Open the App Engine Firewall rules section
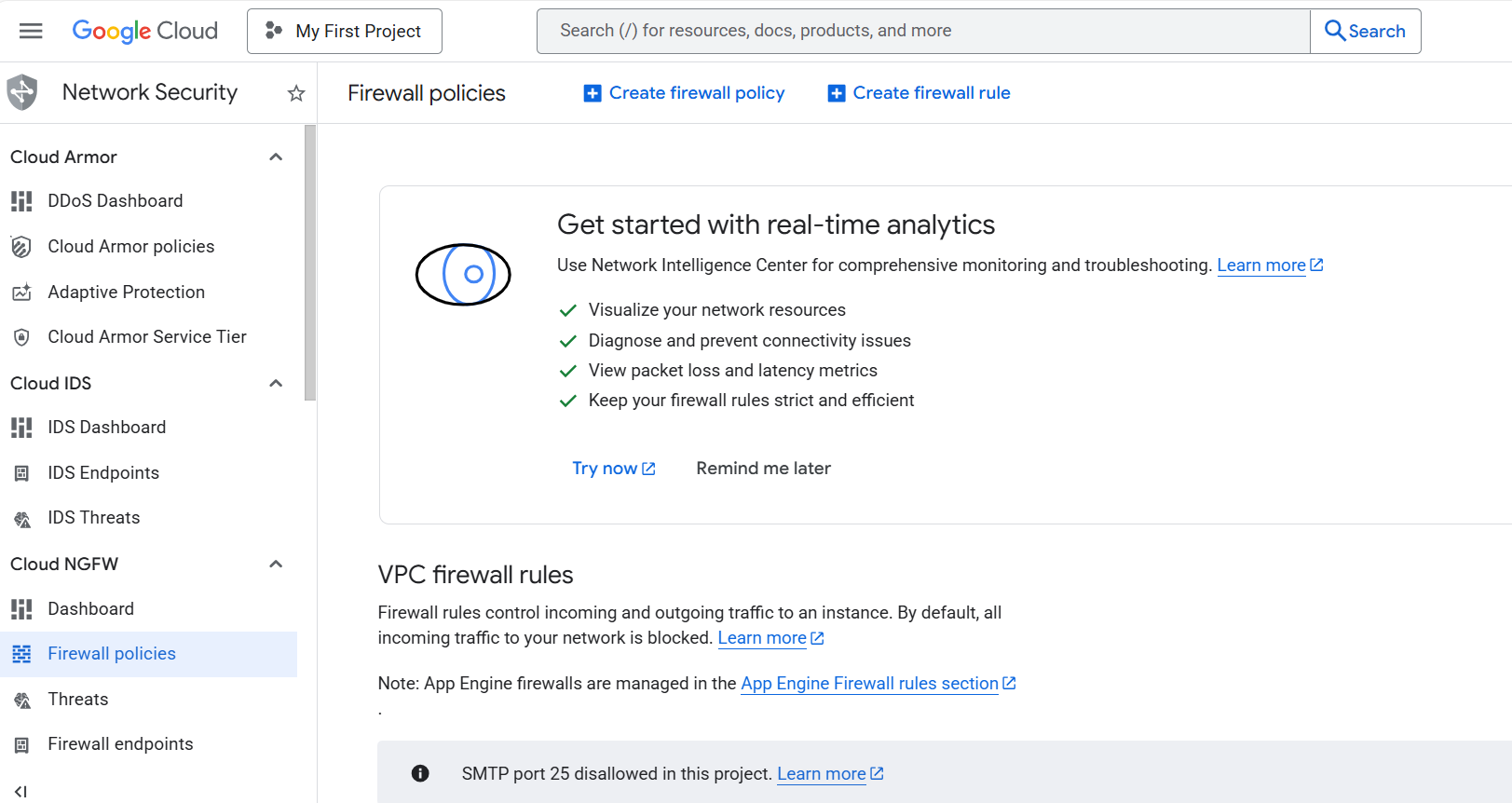The height and width of the screenshot is (803, 1512). [x=869, y=683]
